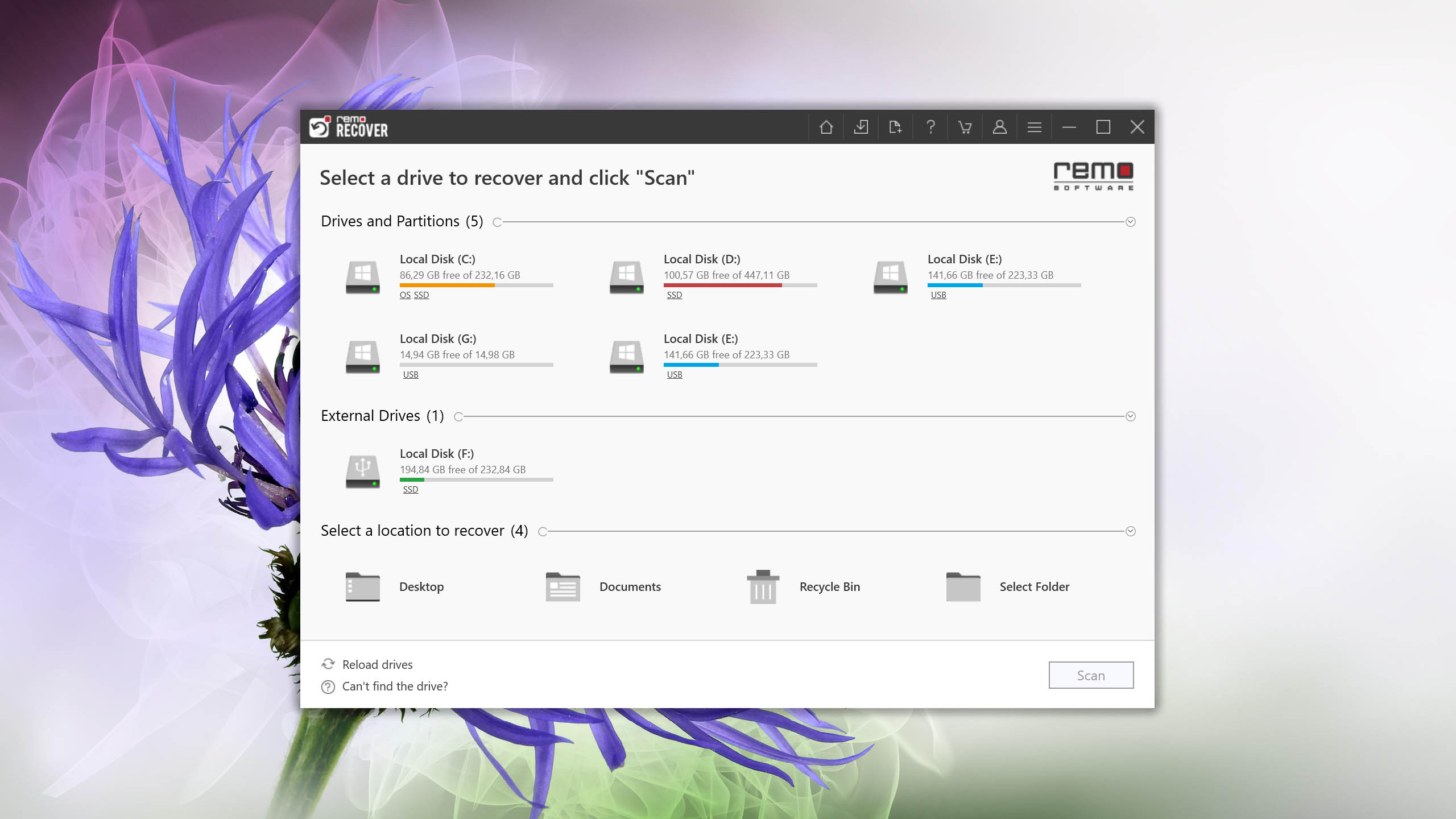Image resolution: width=1456 pixels, height=819 pixels.
Task: Click the SSD tag under Local Disk (D:)
Action: (675, 295)
